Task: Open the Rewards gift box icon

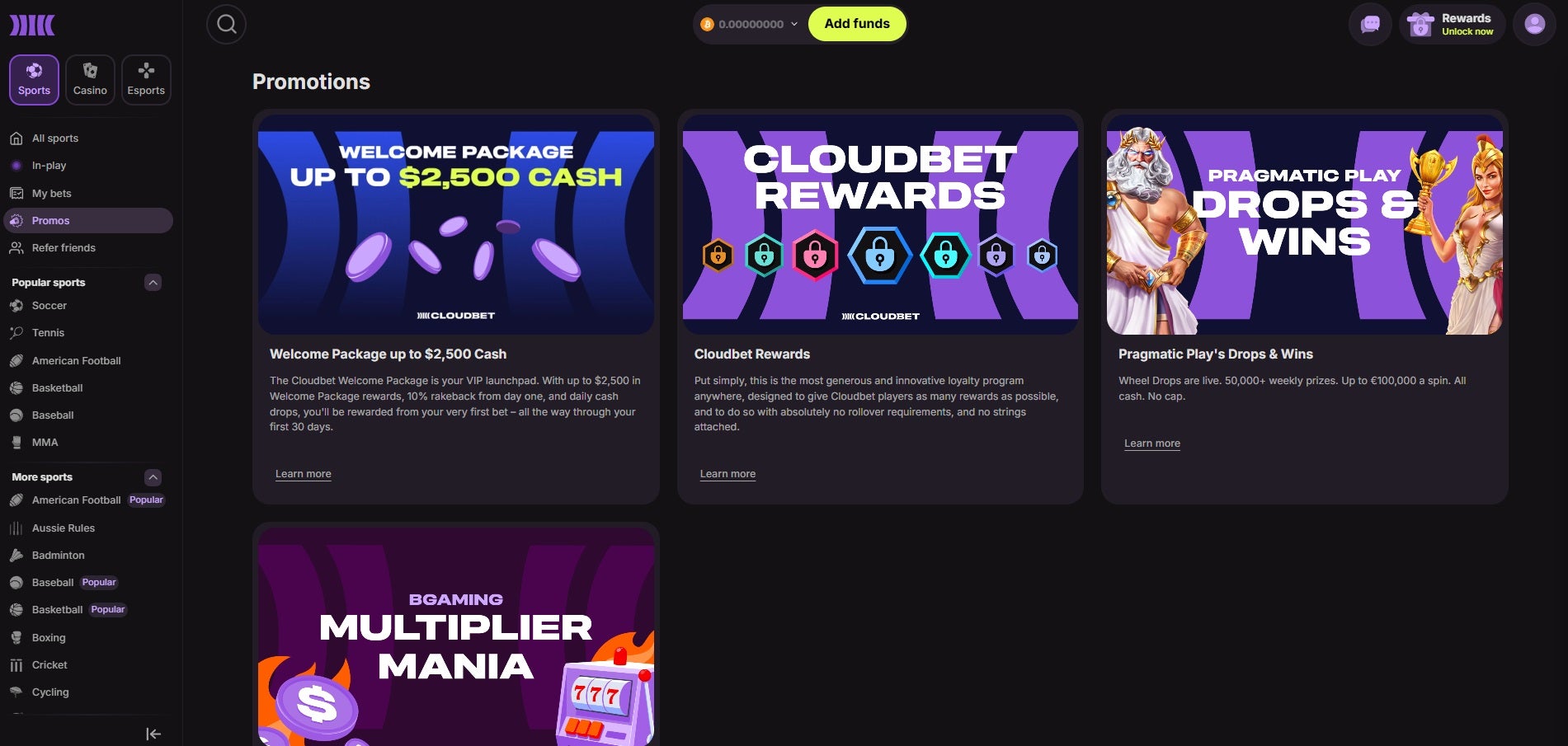Action: coord(1420,25)
